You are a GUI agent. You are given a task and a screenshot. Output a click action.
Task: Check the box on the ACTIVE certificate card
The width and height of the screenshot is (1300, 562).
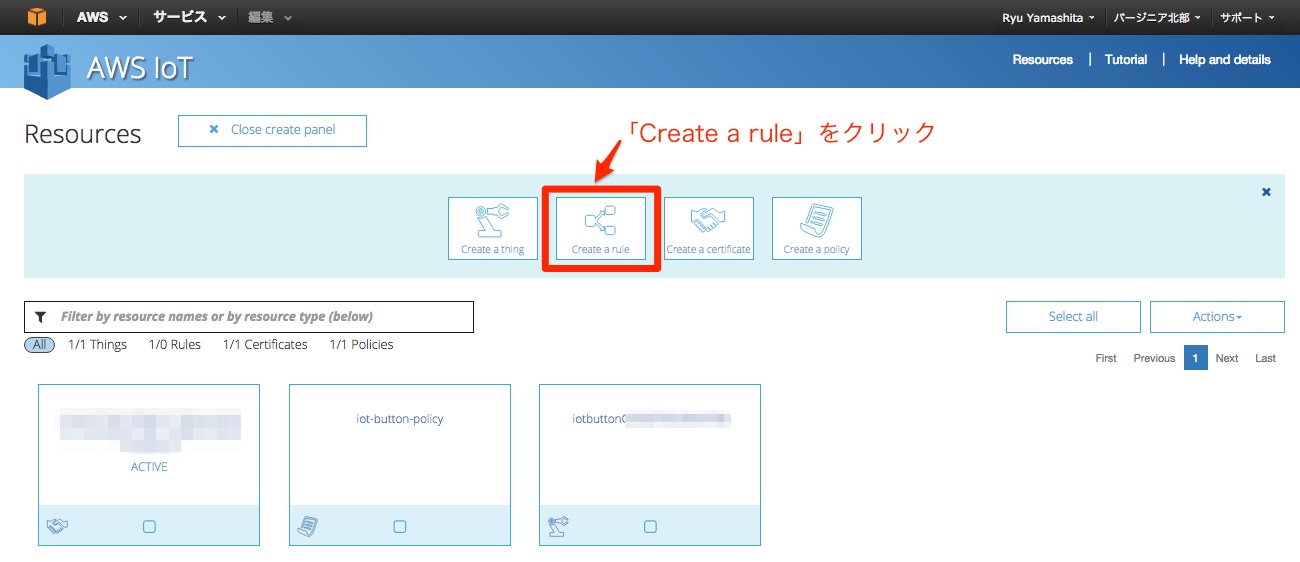149,526
